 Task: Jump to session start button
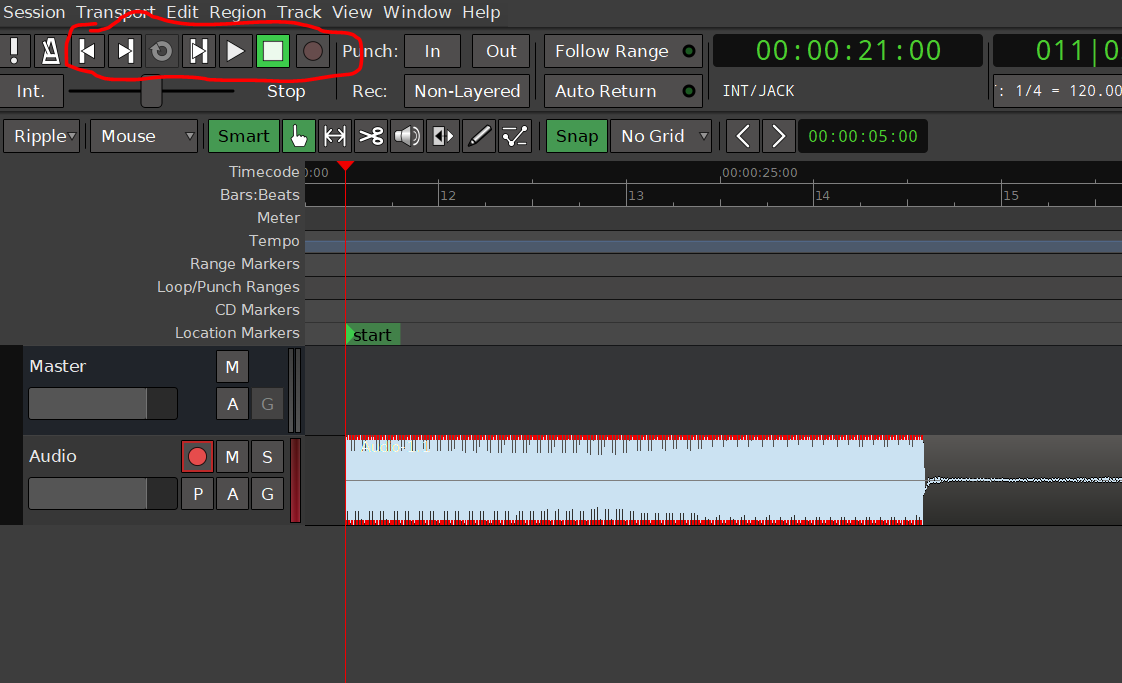[87, 51]
